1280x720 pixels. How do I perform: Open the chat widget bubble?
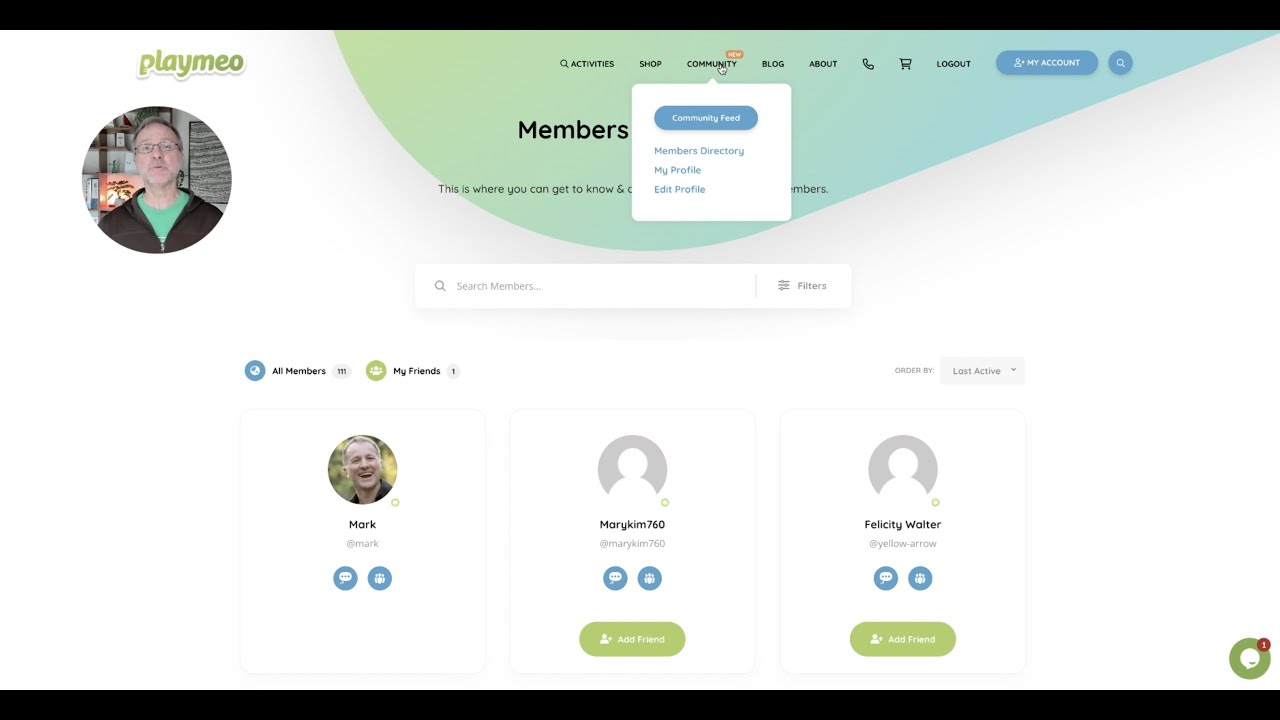click(1249, 659)
